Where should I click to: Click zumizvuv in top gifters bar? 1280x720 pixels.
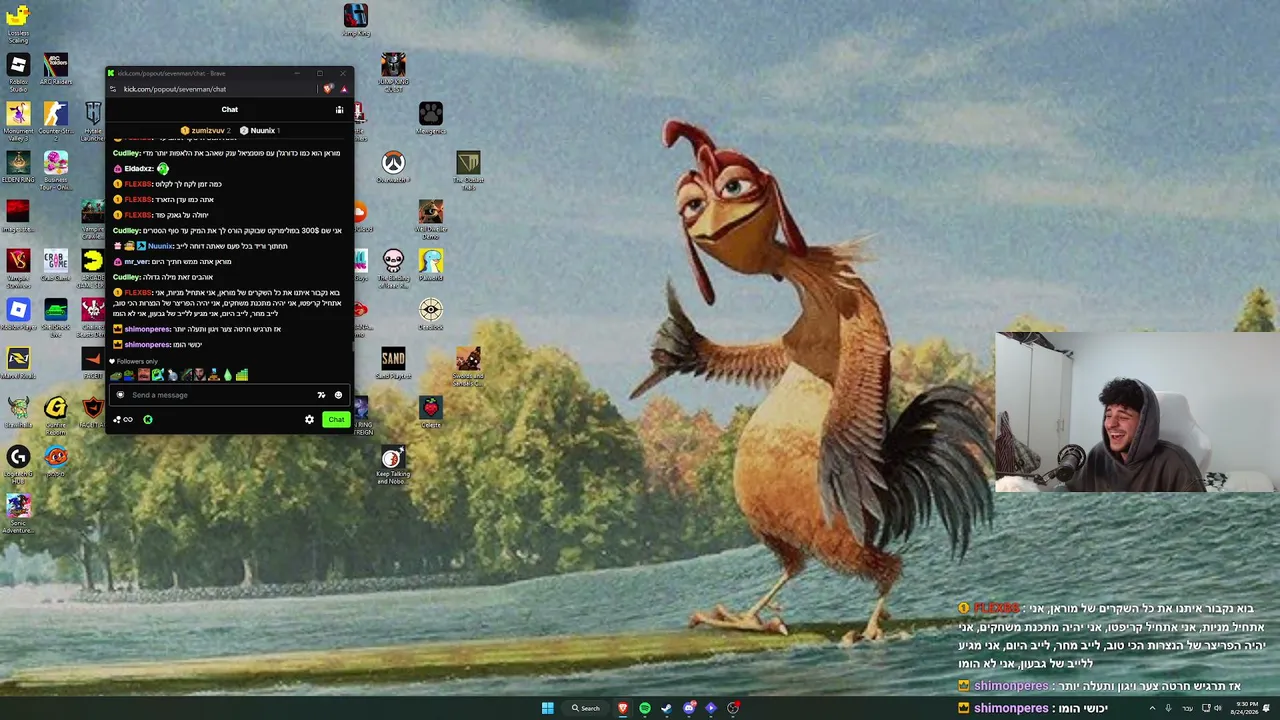208,130
